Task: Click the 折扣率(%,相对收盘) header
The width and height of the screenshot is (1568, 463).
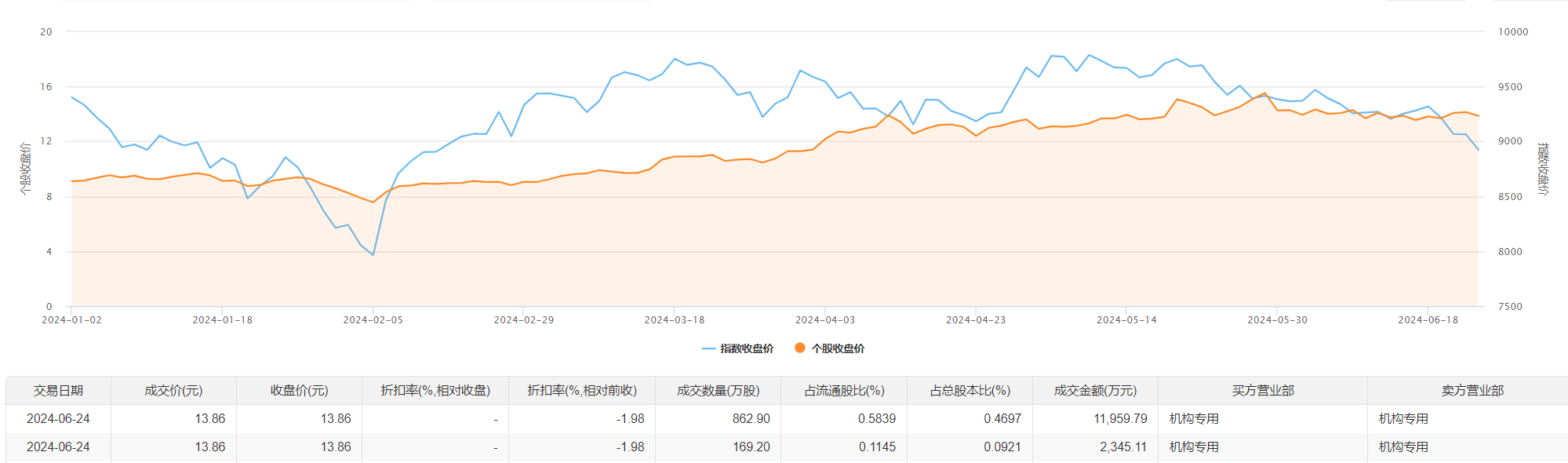Action: 435,391
